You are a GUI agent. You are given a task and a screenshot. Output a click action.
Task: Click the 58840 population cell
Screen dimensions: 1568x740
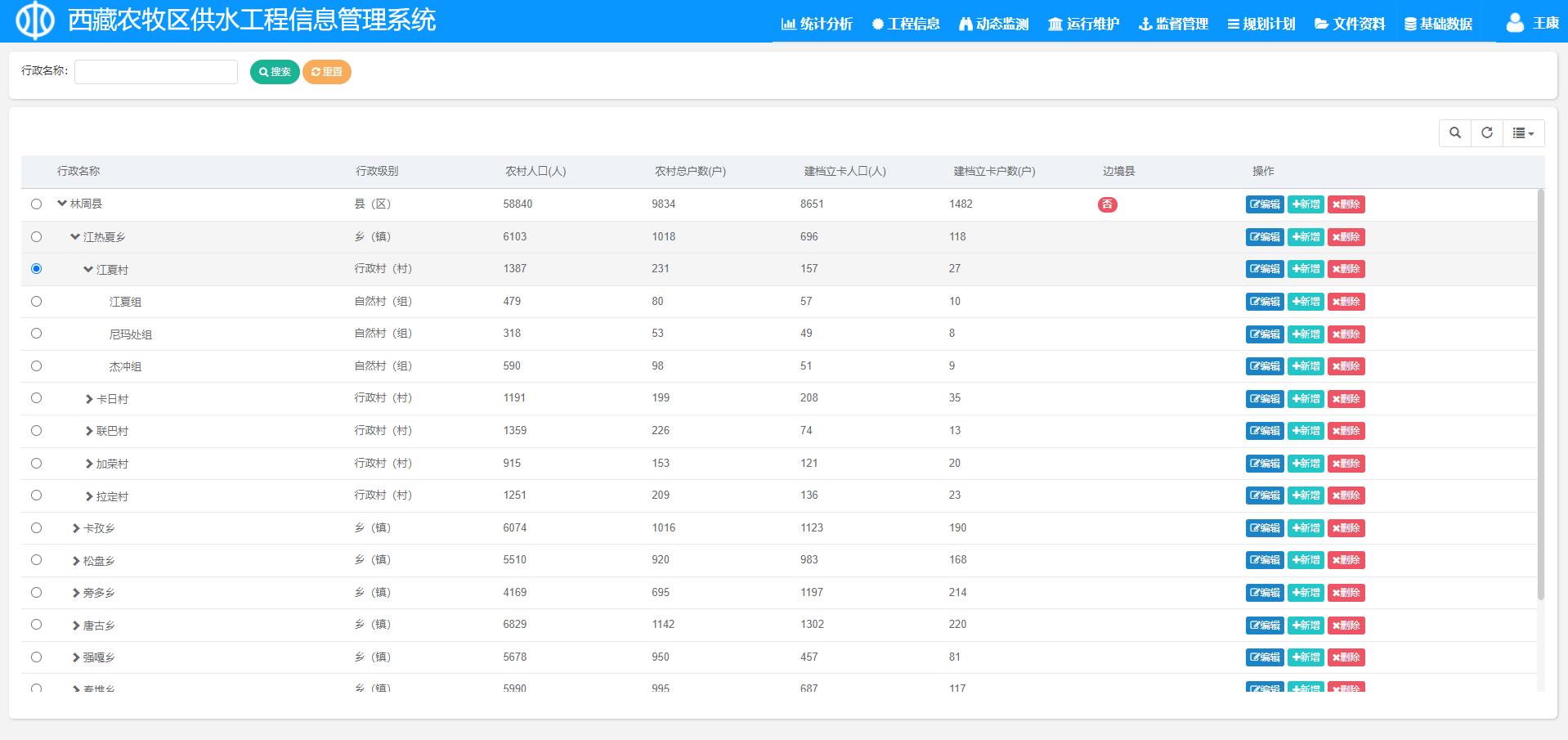[517, 204]
